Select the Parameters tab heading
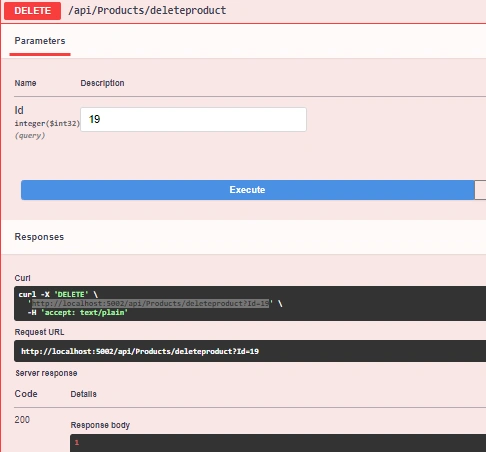 pos(40,41)
